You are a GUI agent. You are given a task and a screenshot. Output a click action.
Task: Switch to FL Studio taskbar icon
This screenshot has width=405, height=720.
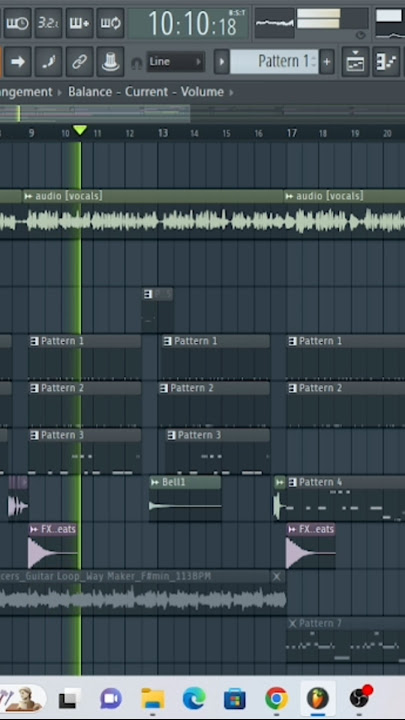[x=318, y=699]
